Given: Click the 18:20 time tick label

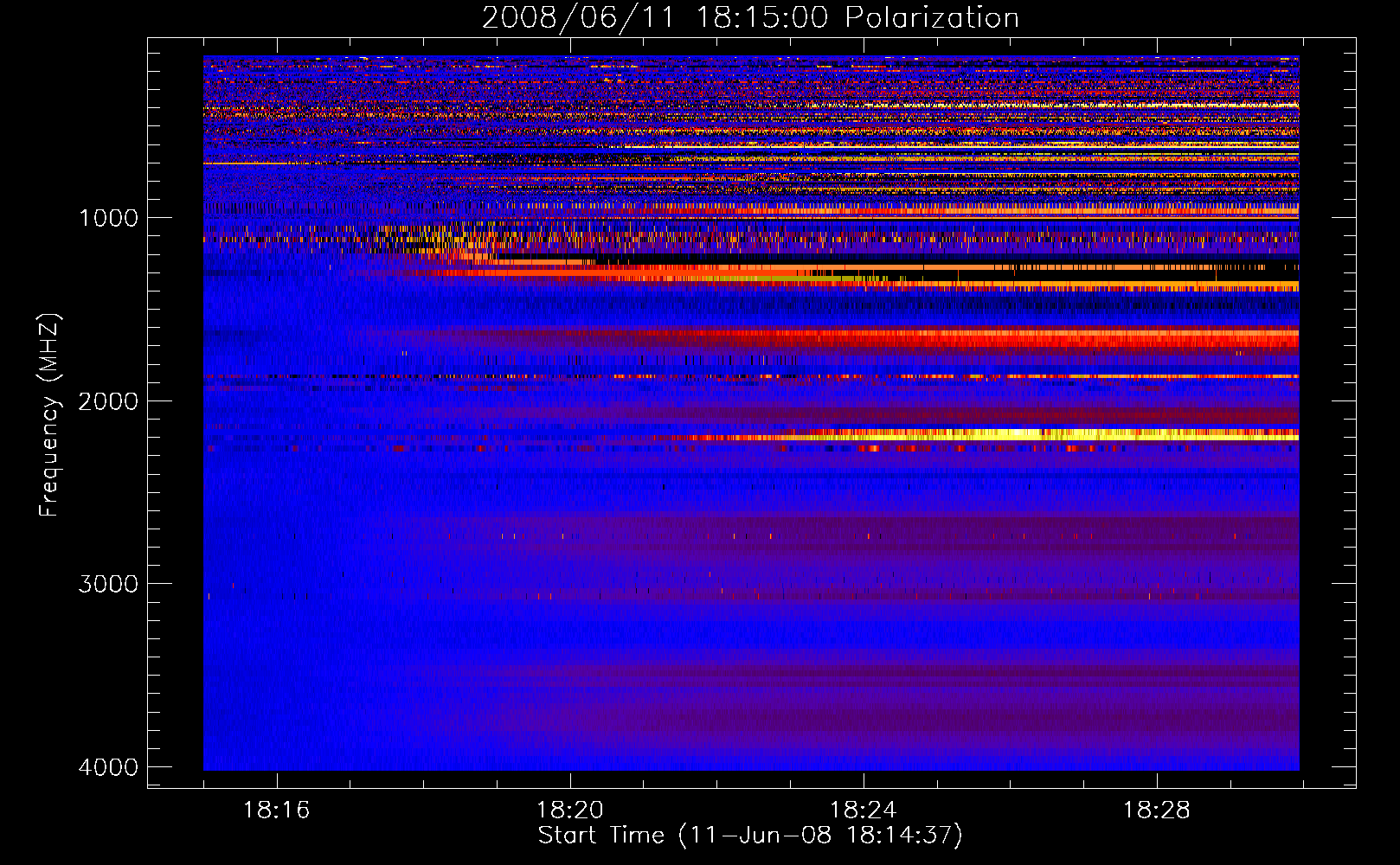Looking at the screenshot, I should [x=569, y=811].
